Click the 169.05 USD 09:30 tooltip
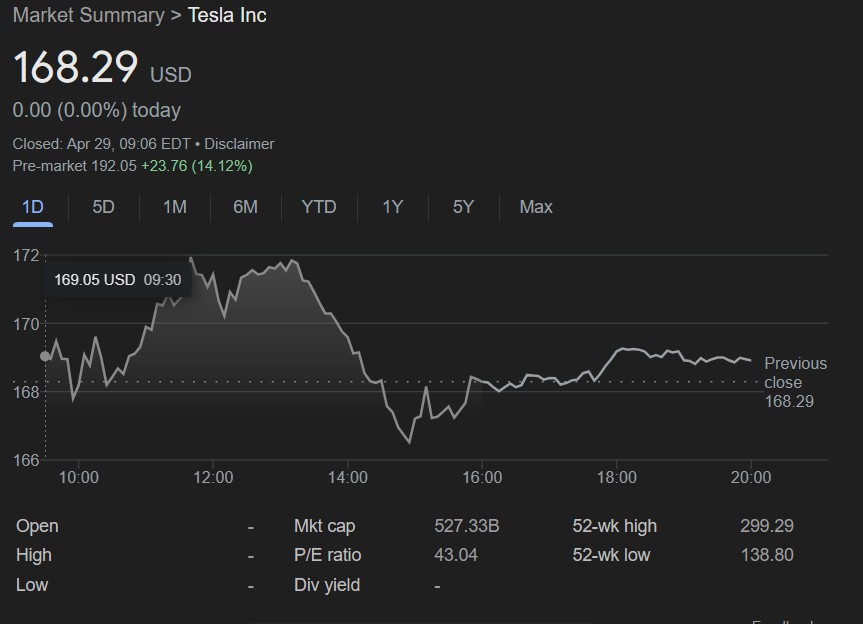The image size is (863, 624). 117,280
